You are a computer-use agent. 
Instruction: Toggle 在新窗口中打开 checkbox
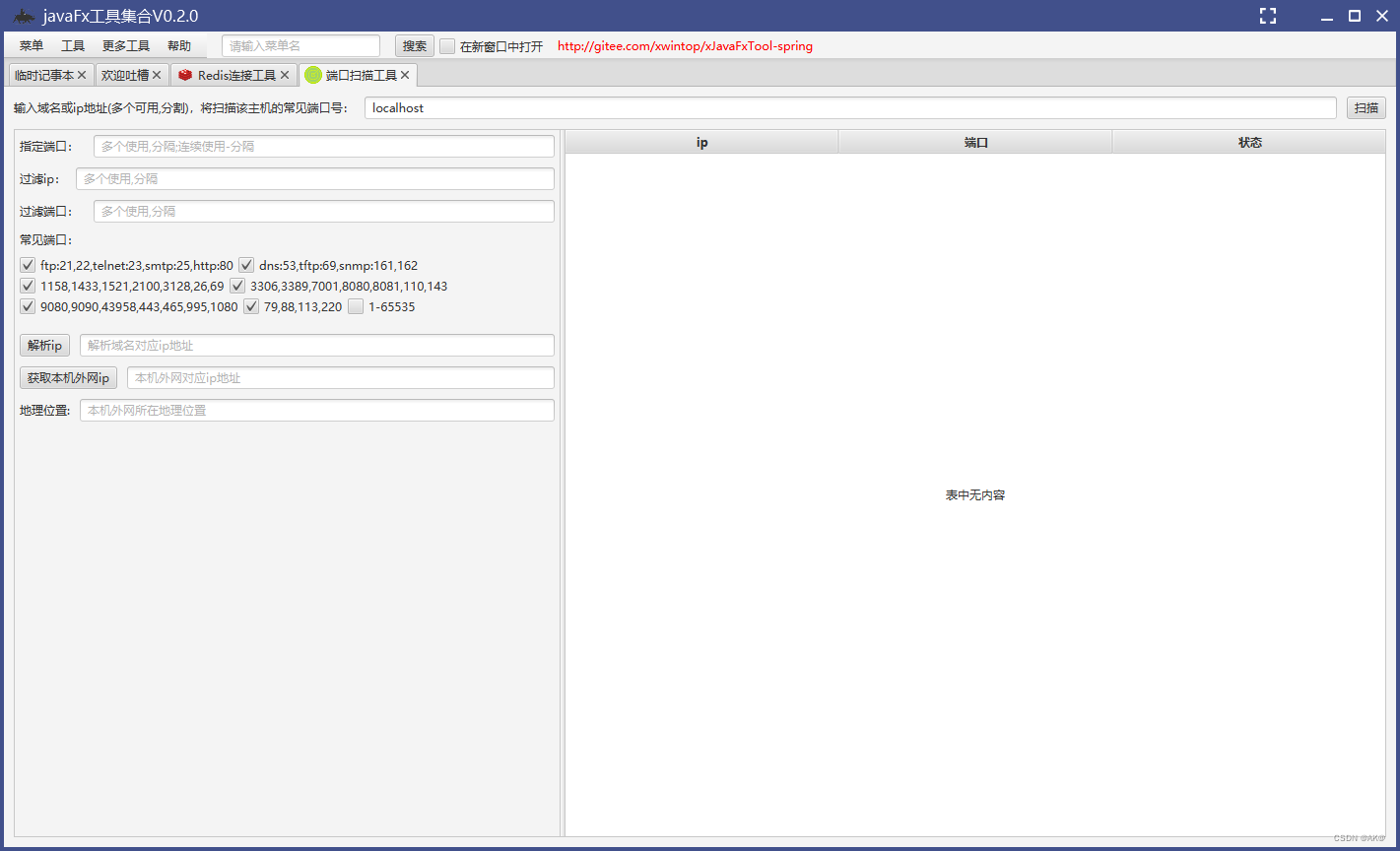point(447,46)
